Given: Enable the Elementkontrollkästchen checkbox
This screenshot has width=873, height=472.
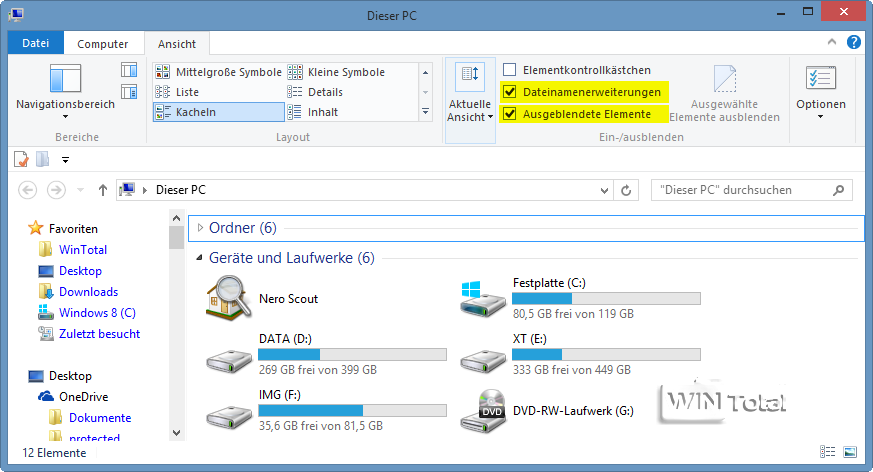Looking at the screenshot, I should coord(510,70).
